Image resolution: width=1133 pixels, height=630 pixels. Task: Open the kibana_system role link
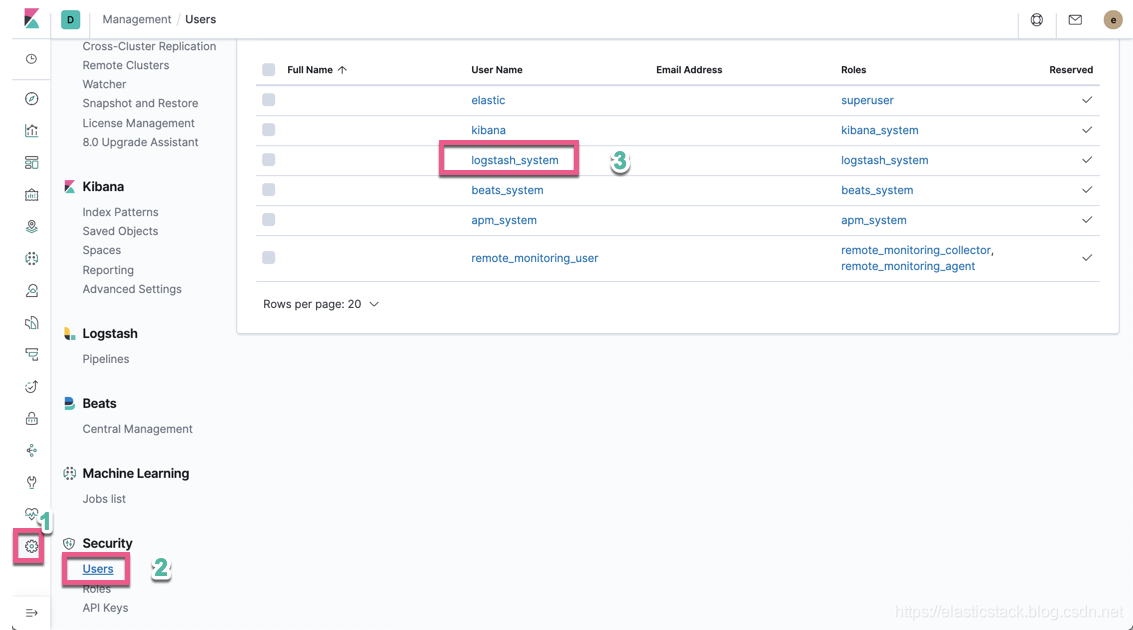[879, 130]
